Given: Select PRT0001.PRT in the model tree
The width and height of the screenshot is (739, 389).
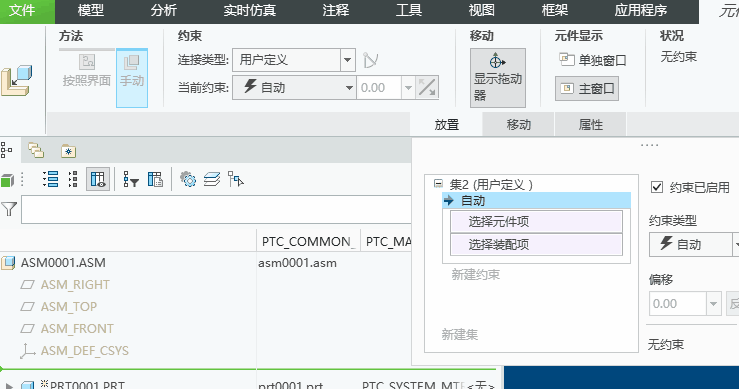Looking at the screenshot, I should click(x=87, y=385).
